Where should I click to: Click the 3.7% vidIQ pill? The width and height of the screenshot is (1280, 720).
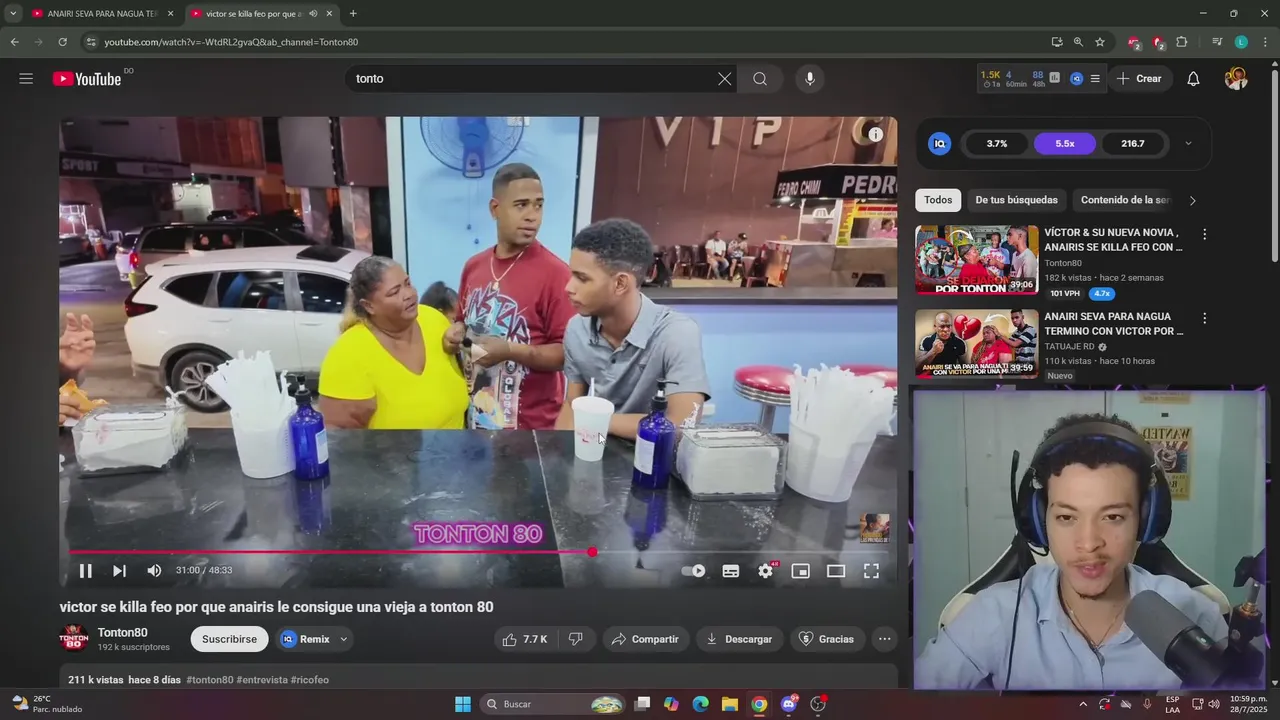point(997,144)
